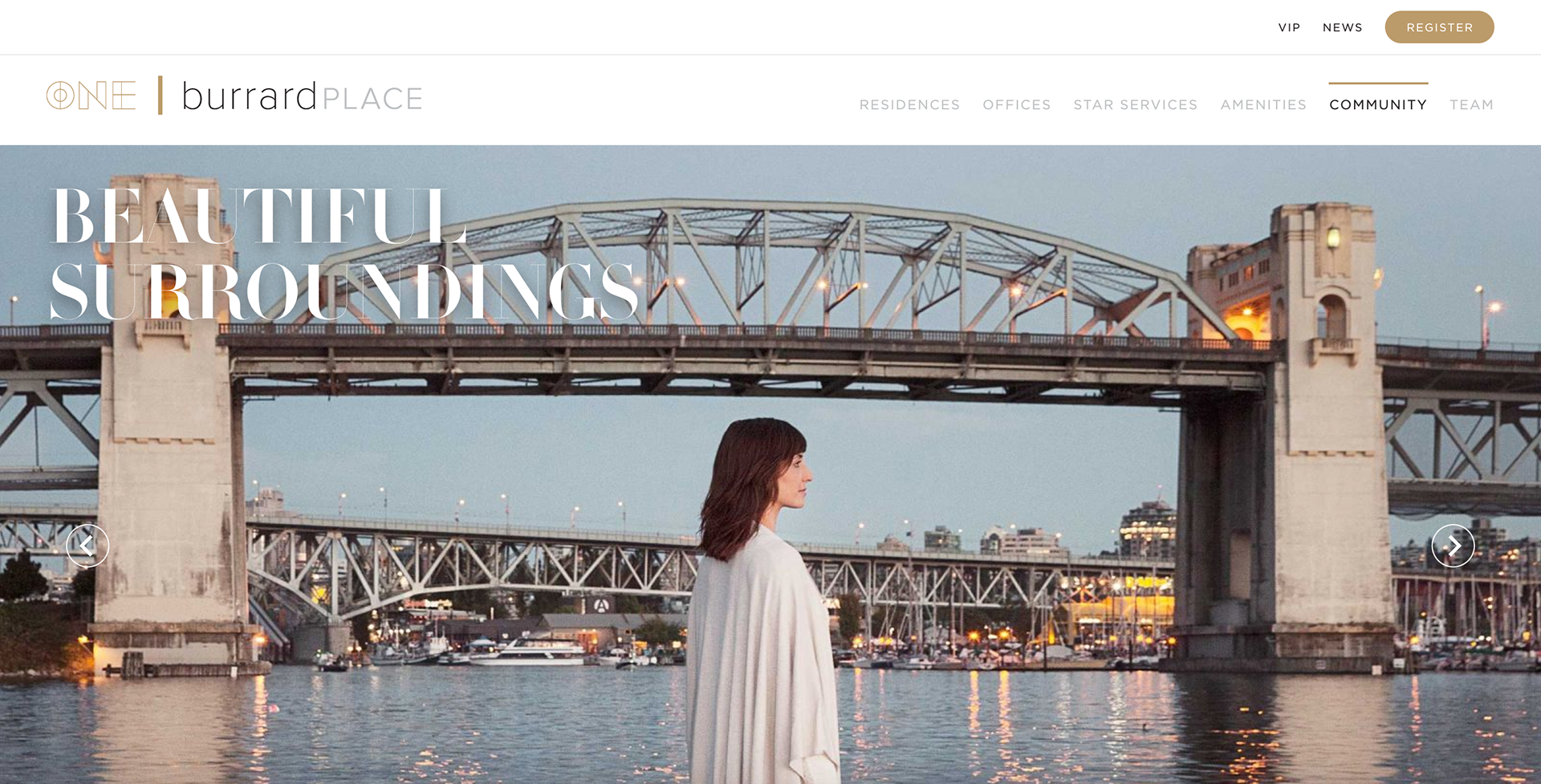
Task: Click the gold divider bar in logo
Action: 161,95
